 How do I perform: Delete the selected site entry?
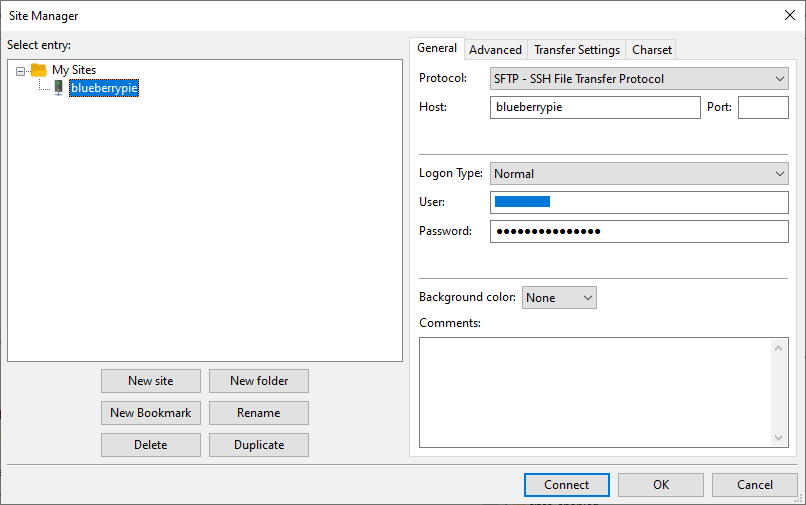(151, 445)
